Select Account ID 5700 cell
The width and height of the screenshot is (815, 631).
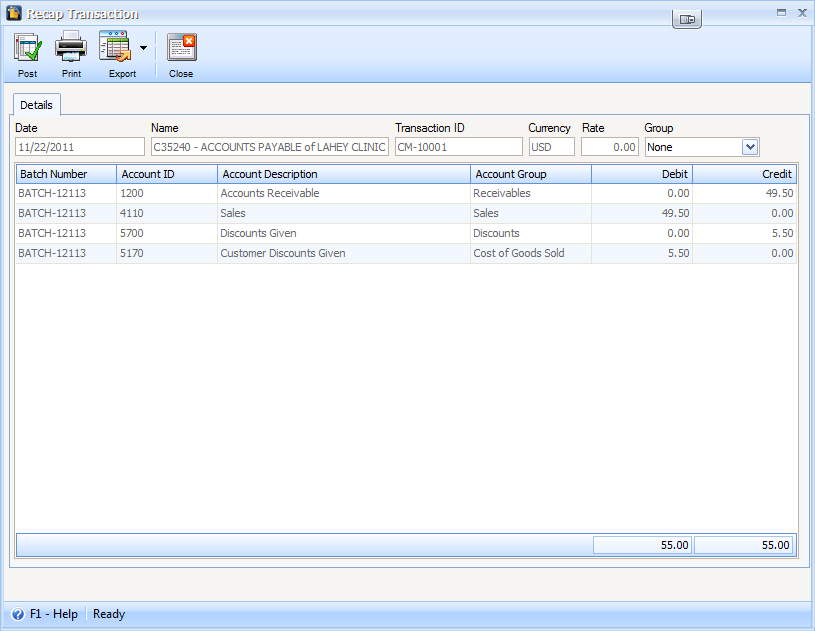coord(167,233)
